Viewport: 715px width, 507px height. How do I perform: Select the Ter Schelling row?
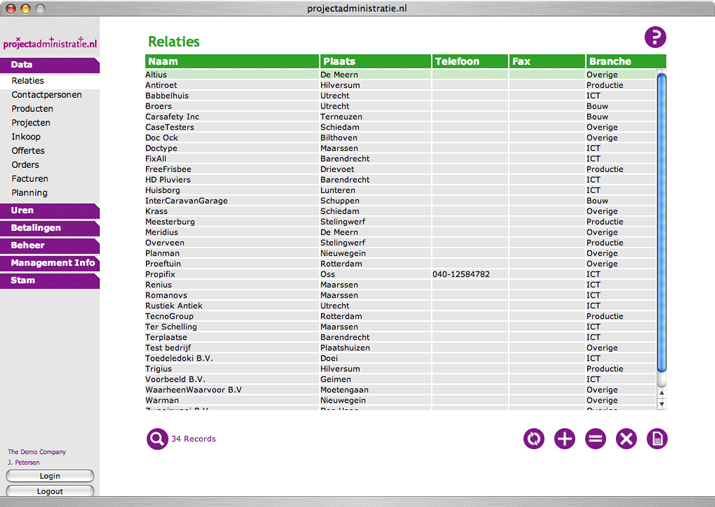click(400, 327)
